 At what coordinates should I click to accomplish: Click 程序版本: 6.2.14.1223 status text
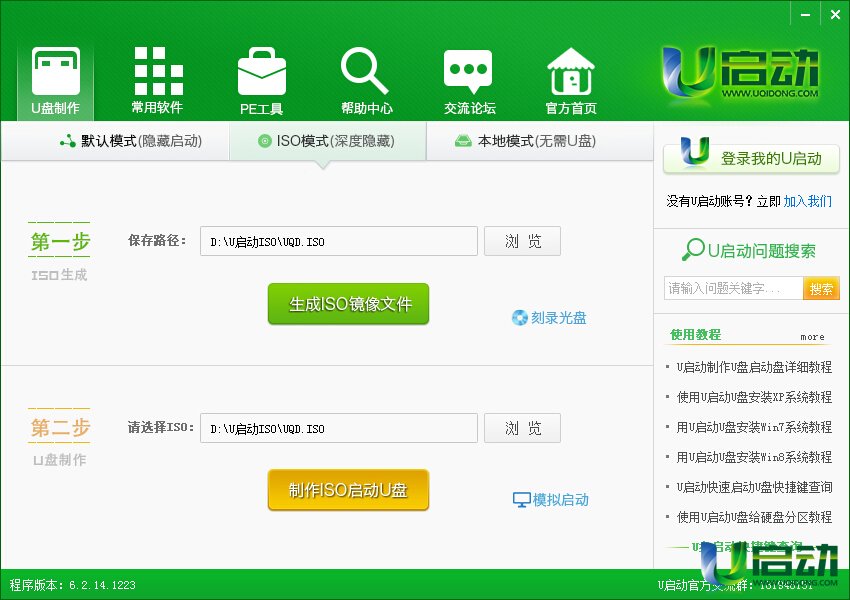73,585
